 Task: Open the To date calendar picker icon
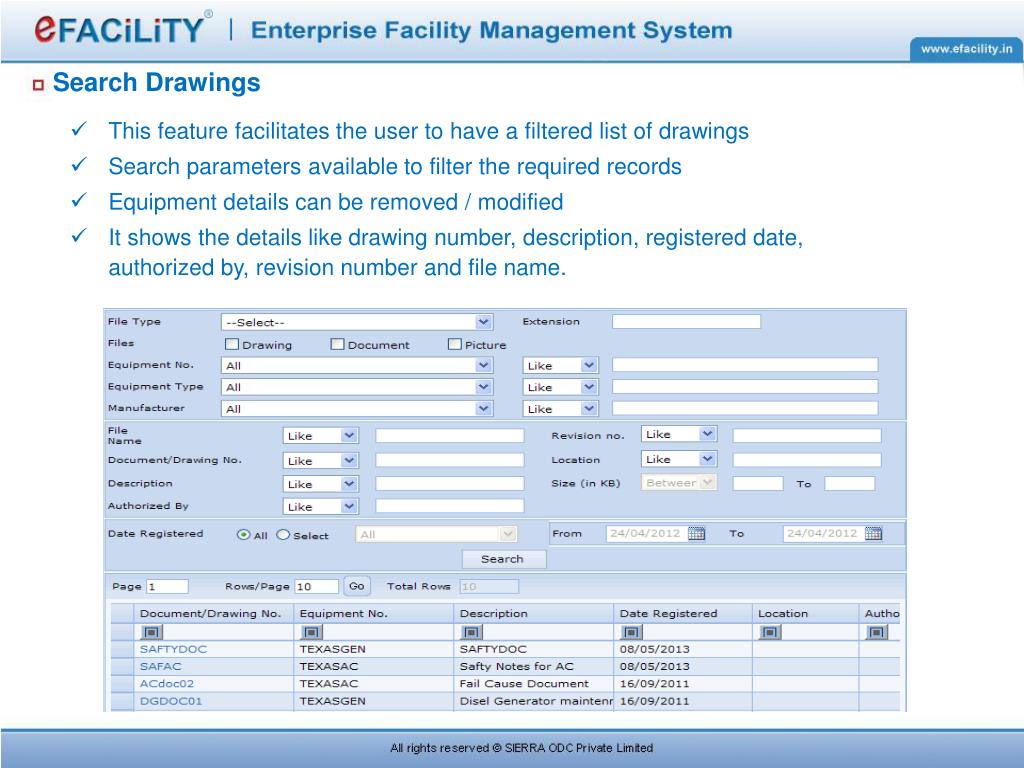click(x=873, y=534)
